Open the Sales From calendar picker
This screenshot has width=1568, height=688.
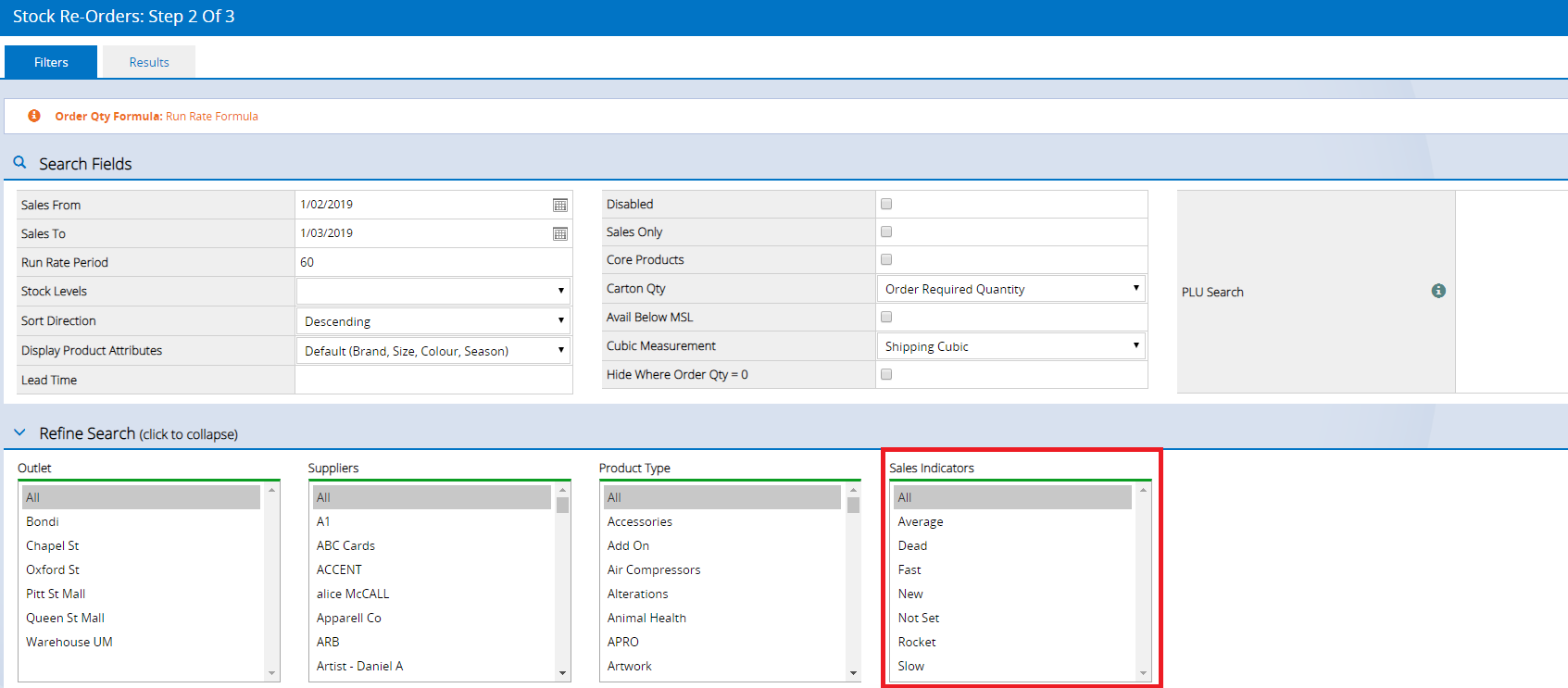(x=560, y=205)
